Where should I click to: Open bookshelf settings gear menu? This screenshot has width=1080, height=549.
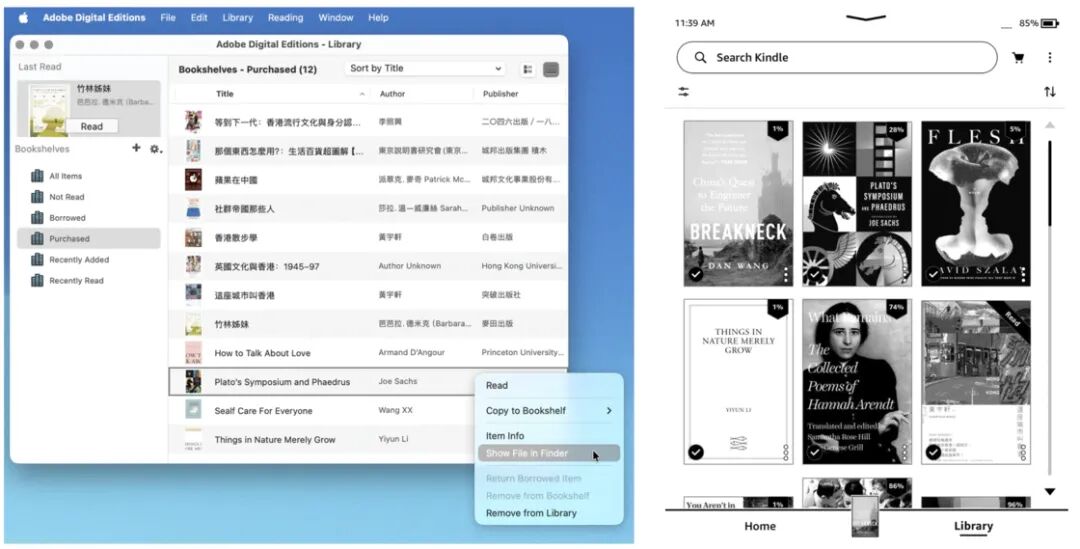pyautogui.click(x=156, y=149)
